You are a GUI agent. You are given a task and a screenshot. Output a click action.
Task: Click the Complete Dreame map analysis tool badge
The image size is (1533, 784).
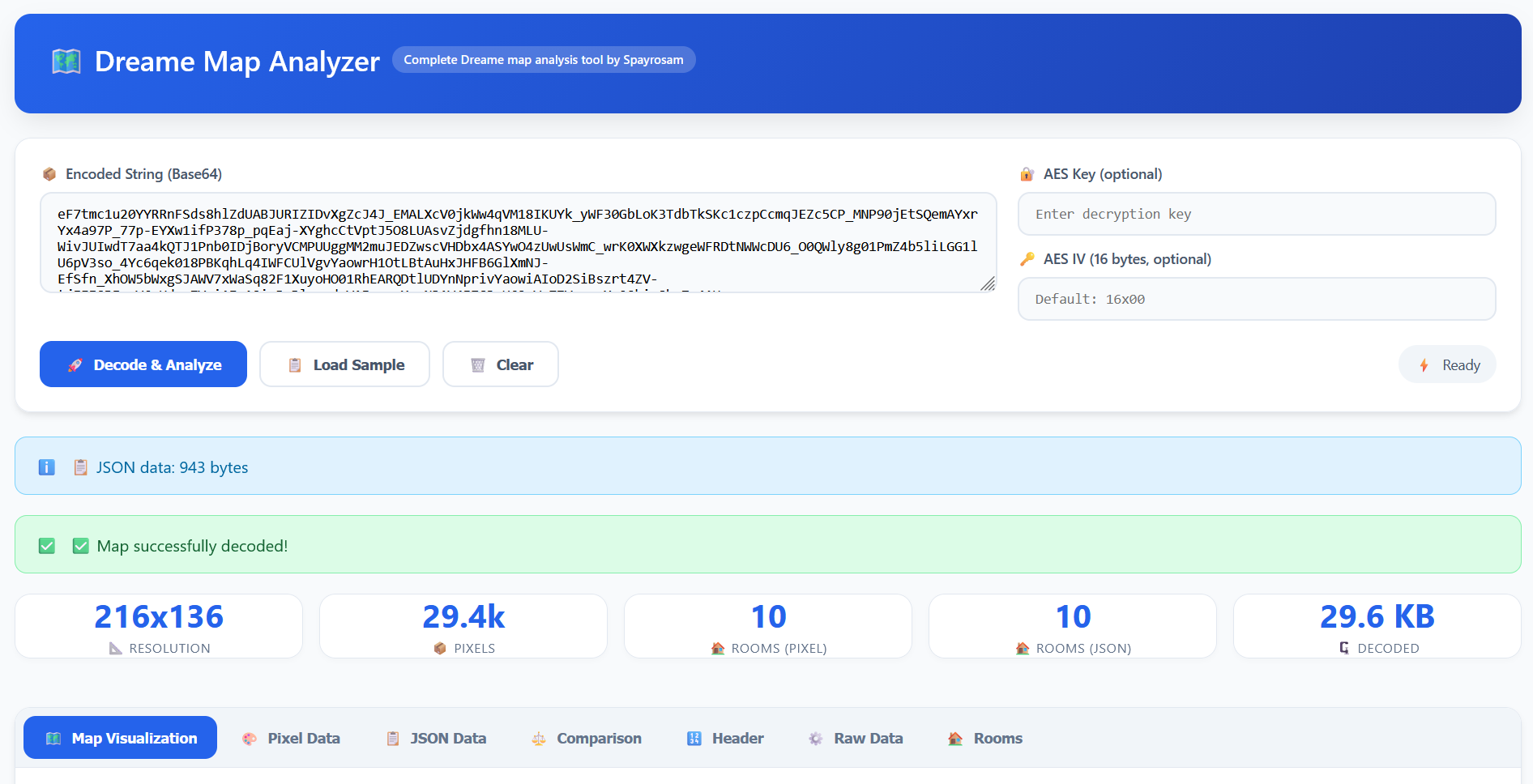[x=544, y=60]
